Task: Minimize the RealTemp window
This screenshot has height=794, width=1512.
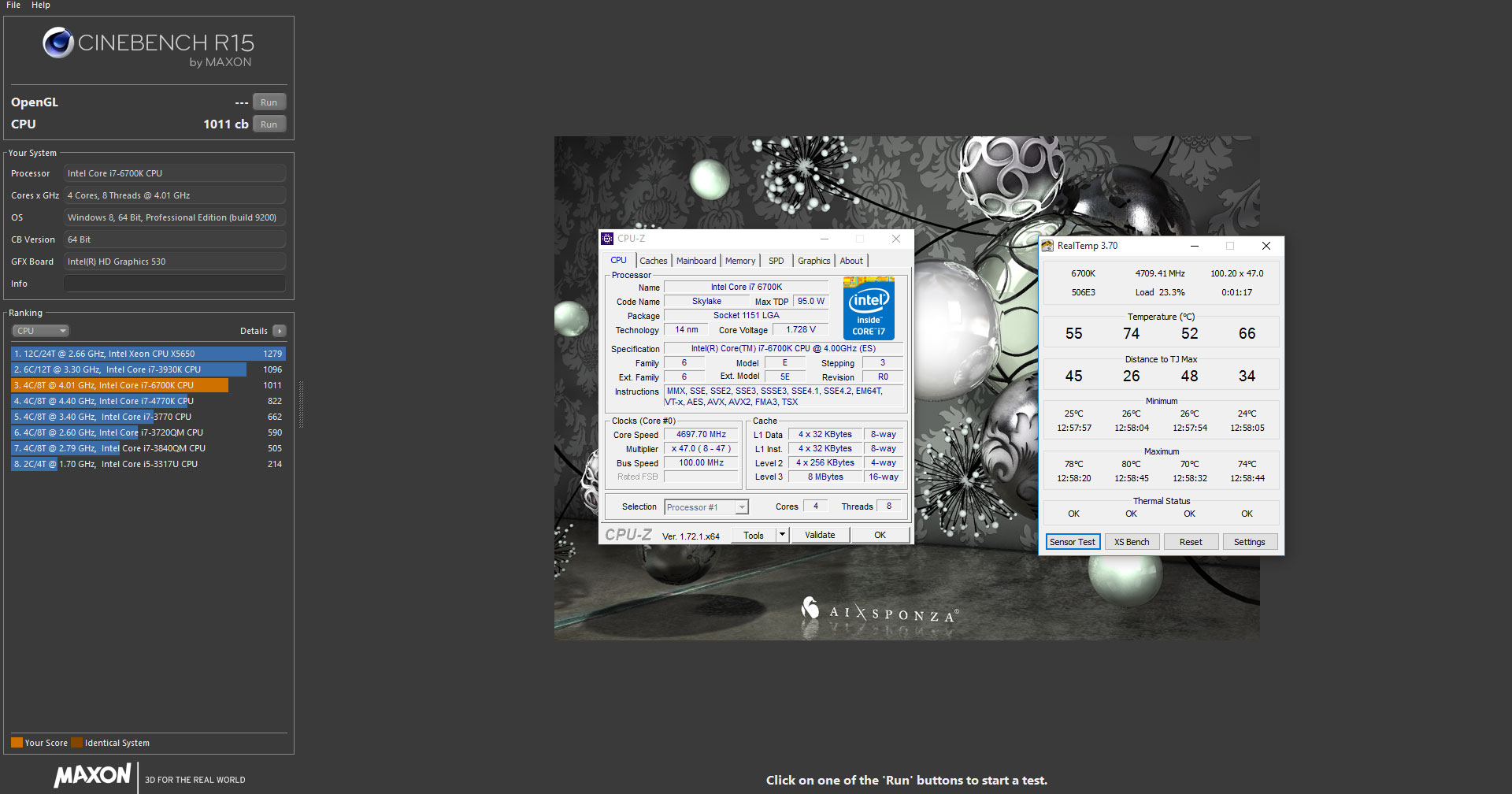Action: [x=1195, y=246]
